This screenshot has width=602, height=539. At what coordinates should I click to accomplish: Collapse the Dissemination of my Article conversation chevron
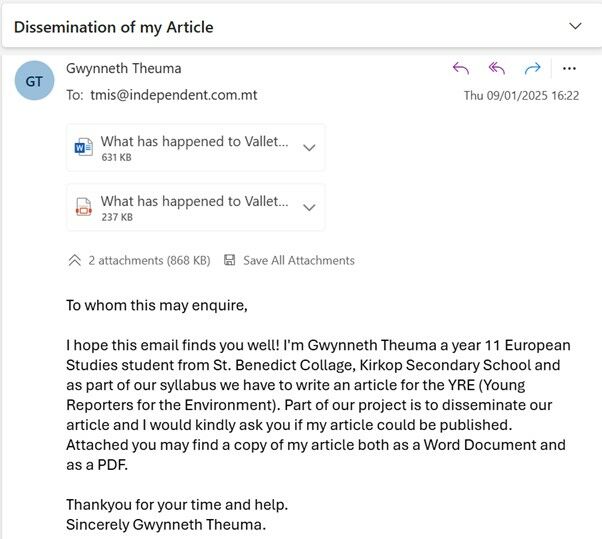[574, 26]
